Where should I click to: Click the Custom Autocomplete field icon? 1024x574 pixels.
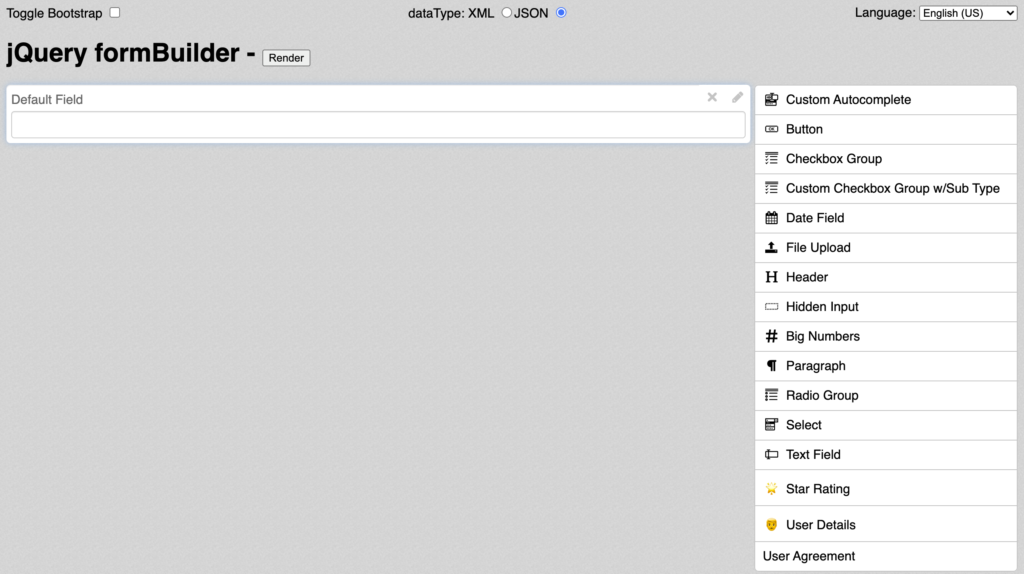pyautogui.click(x=771, y=99)
